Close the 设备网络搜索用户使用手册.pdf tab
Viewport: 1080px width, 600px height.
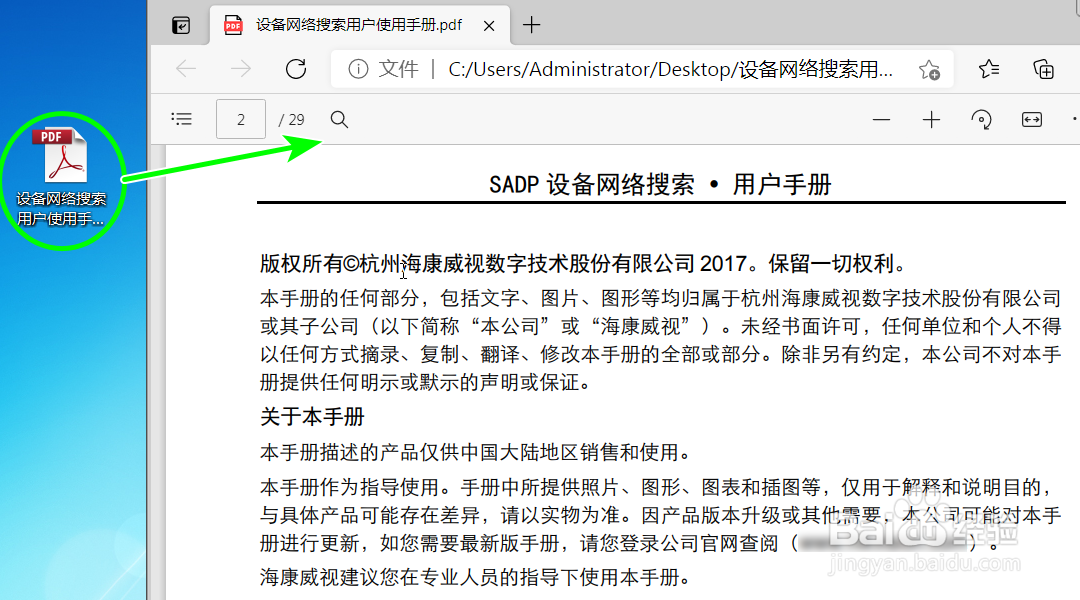(489, 26)
